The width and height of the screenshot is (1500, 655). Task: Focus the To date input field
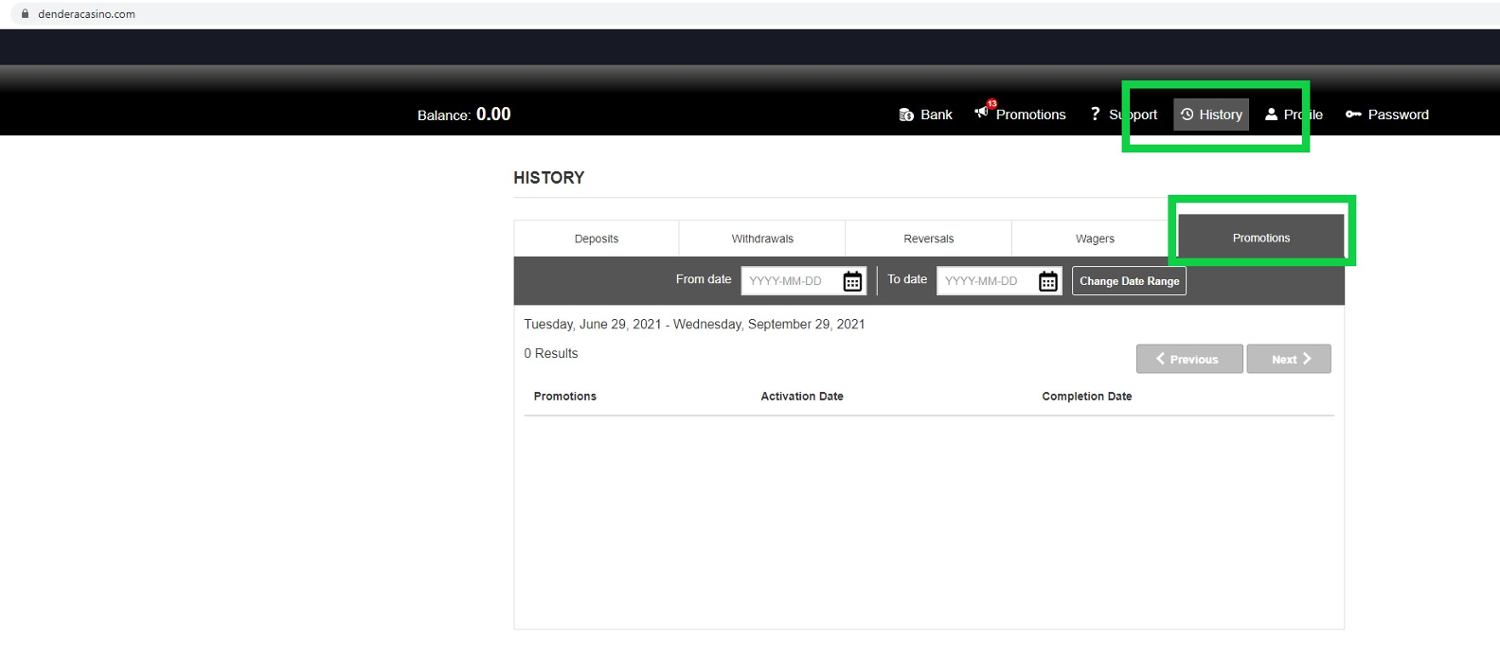pos(986,282)
